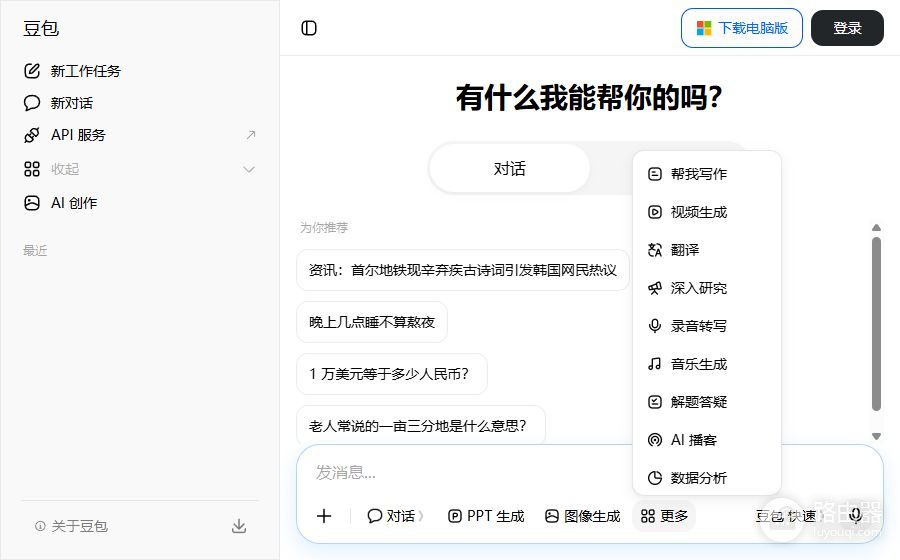
Task: Click the 音乐生成 music note icon
Action: point(654,364)
